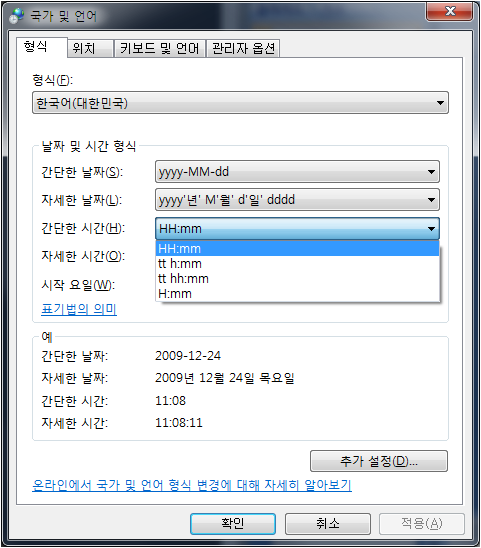
Task: Confirm with the 확인 button
Action: pos(233,524)
